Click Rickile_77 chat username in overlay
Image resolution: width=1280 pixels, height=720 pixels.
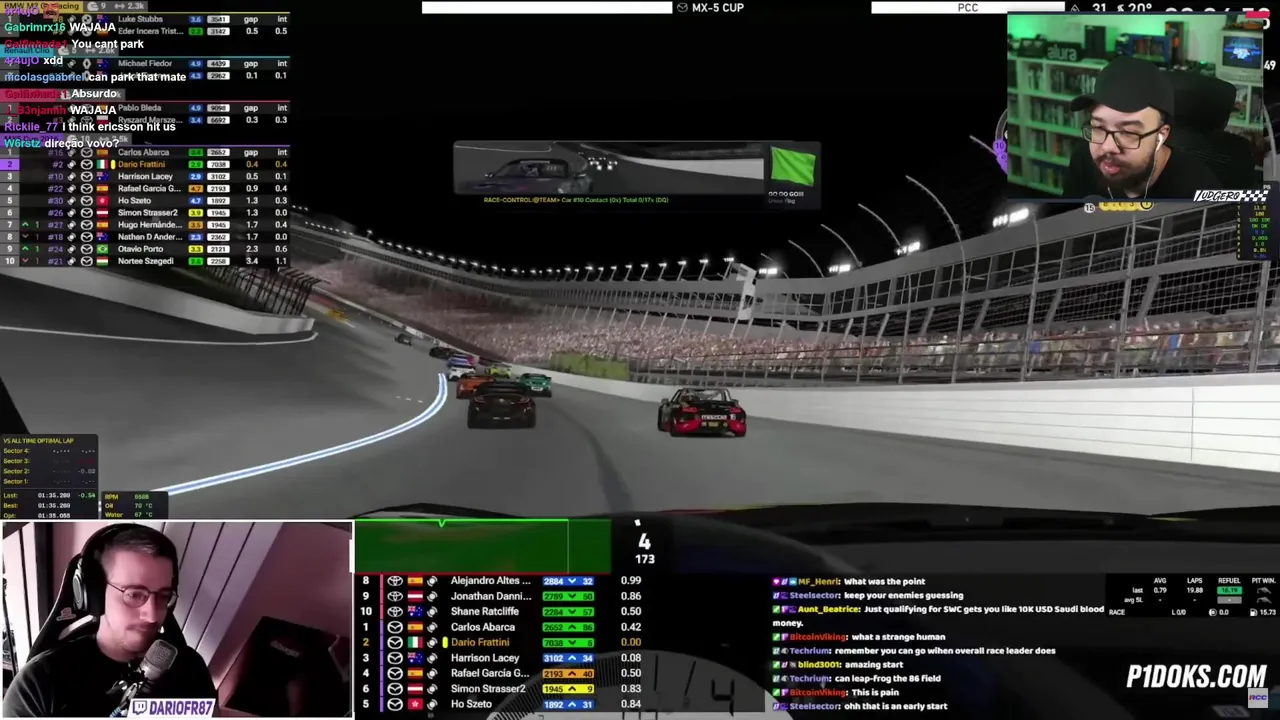click(31, 127)
